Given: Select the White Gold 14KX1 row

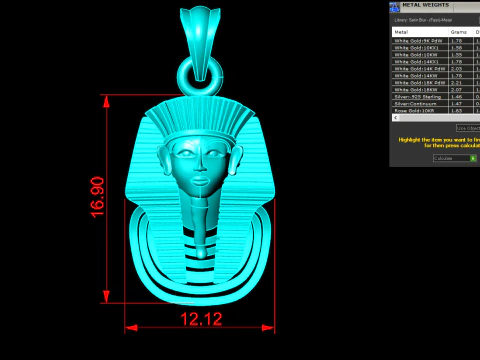Looking at the screenshot, I should point(436,62).
